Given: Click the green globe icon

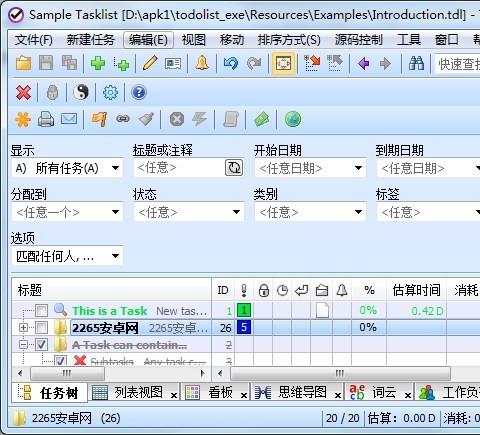Looking at the screenshot, I should tap(293, 119).
